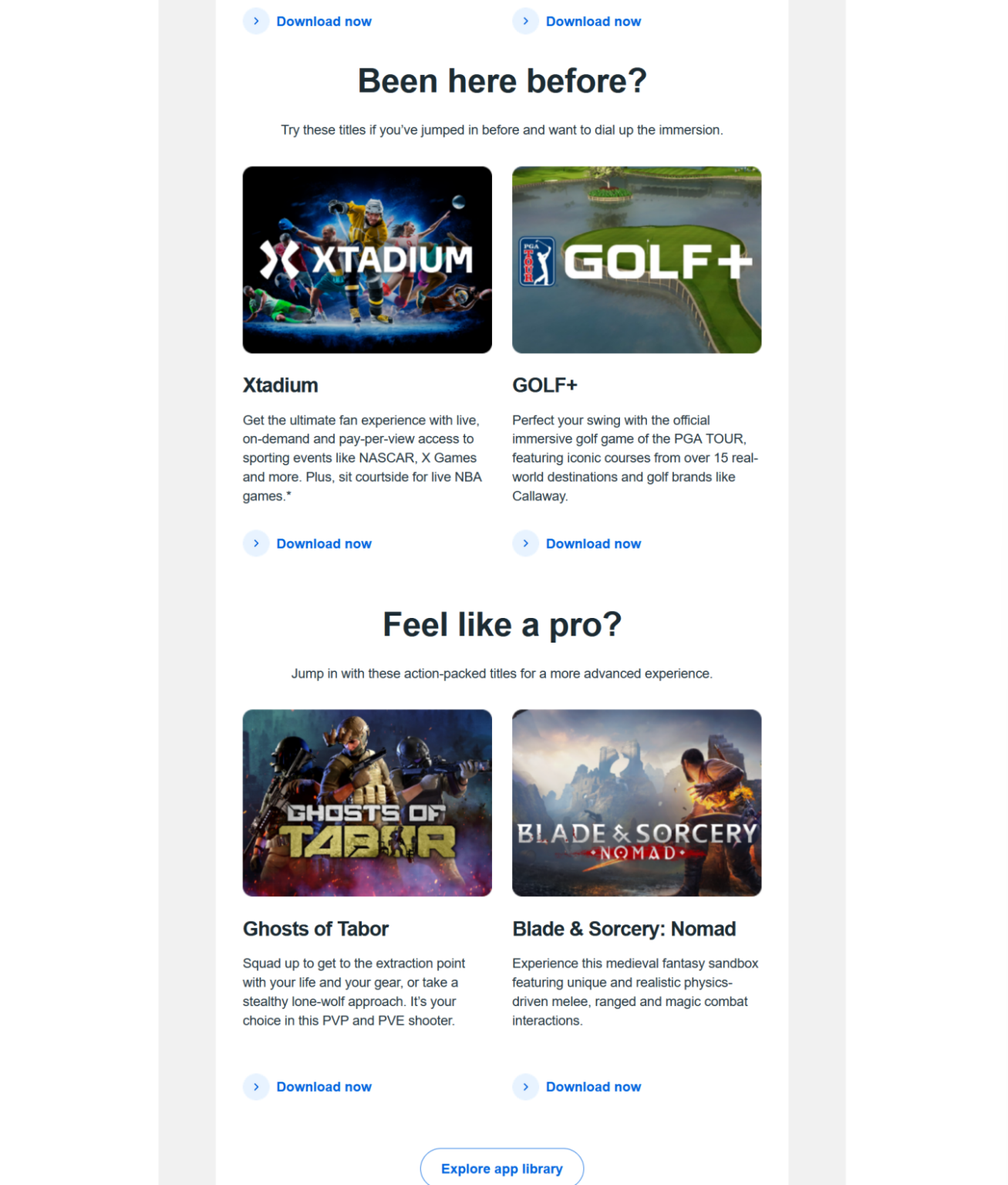
Task: Select the Xtadium title heading
Action: click(281, 386)
